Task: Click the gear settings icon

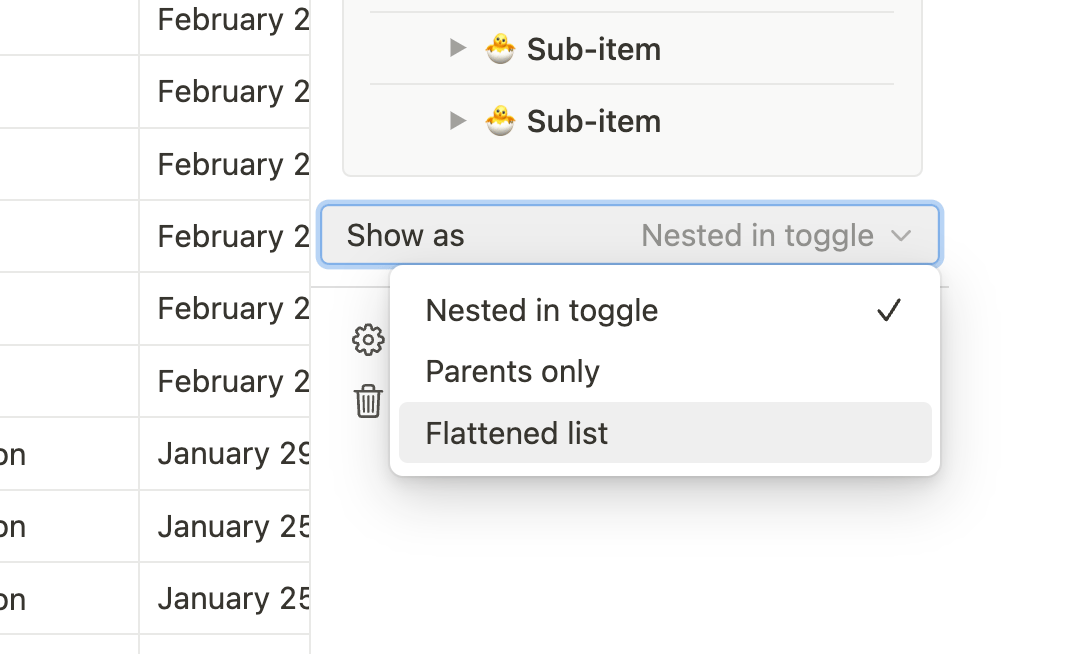Action: point(369,340)
